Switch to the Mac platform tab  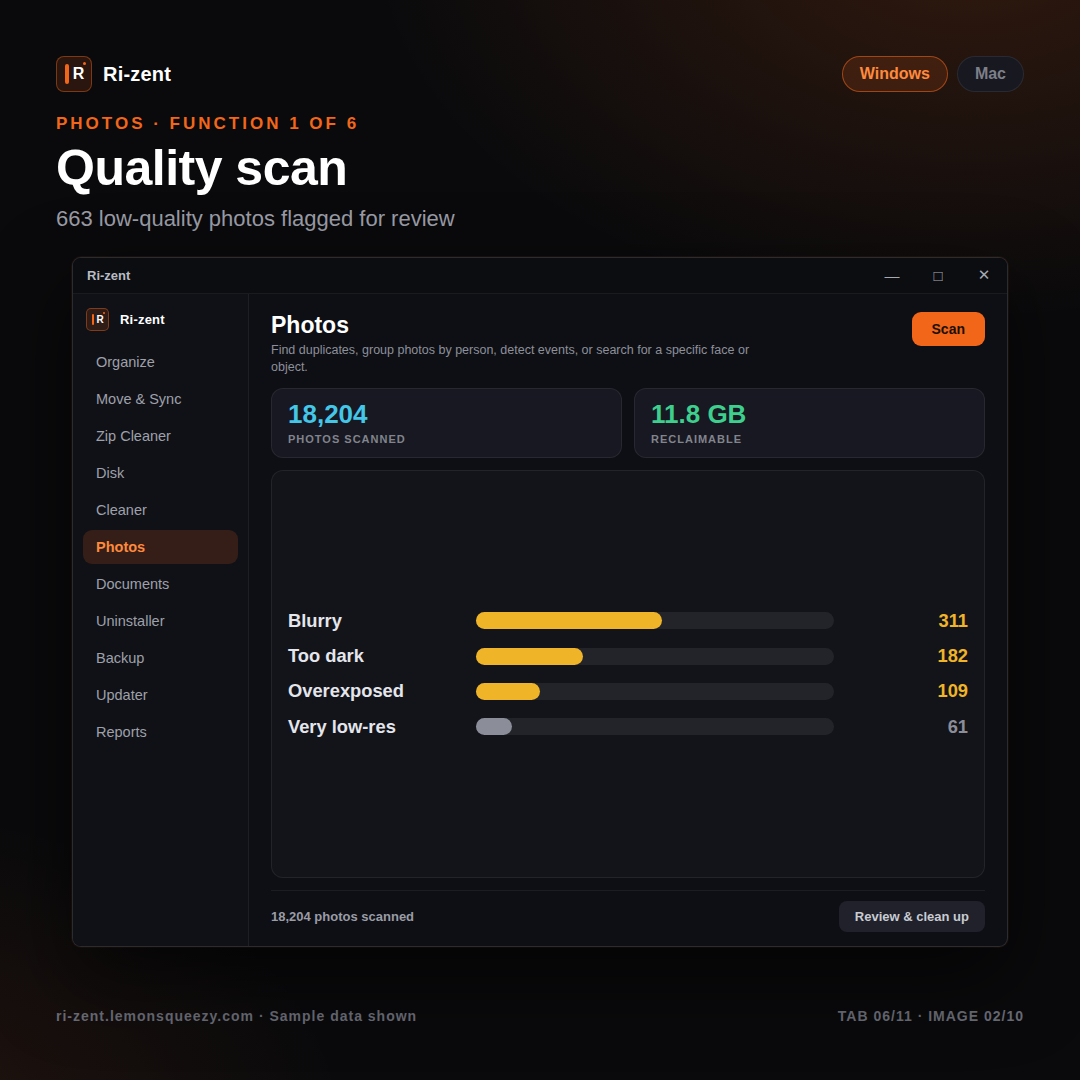[990, 74]
